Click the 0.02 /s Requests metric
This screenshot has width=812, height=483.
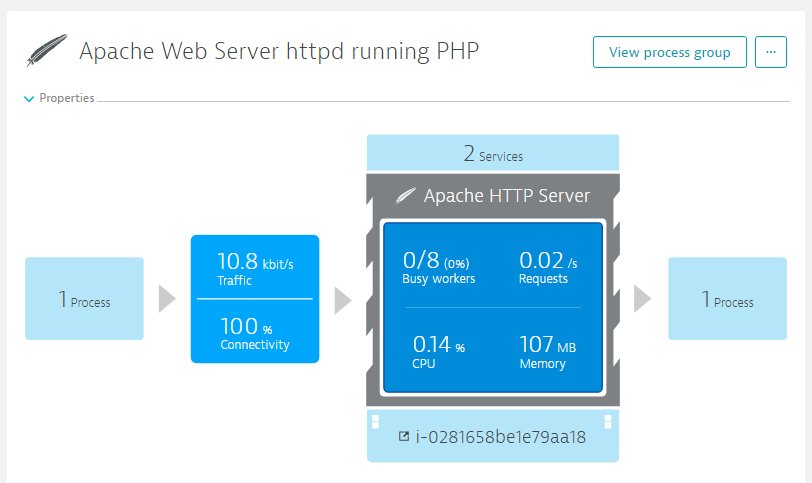pyautogui.click(x=548, y=267)
